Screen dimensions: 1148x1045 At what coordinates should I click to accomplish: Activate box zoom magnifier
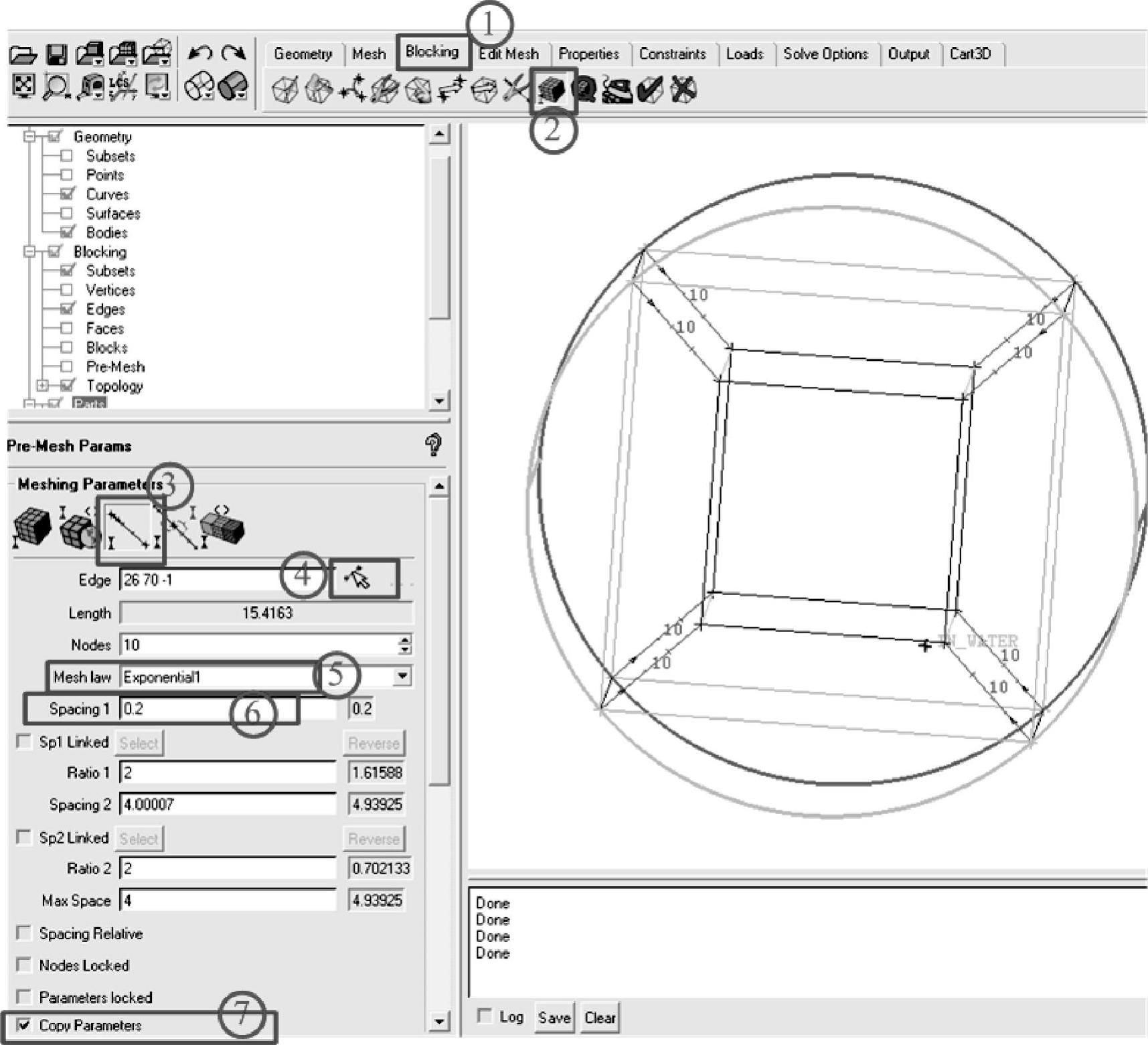tap(56, 87)
